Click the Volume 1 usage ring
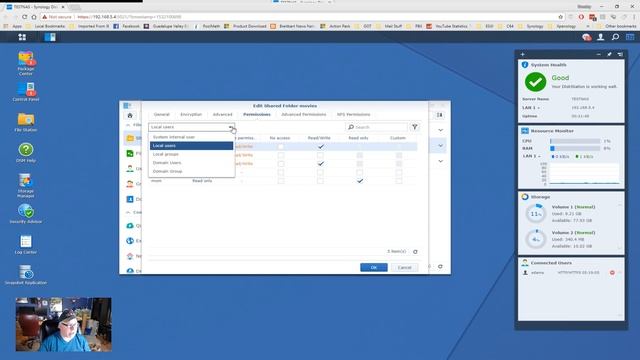 pyautogui.click(x=536, y=214)
